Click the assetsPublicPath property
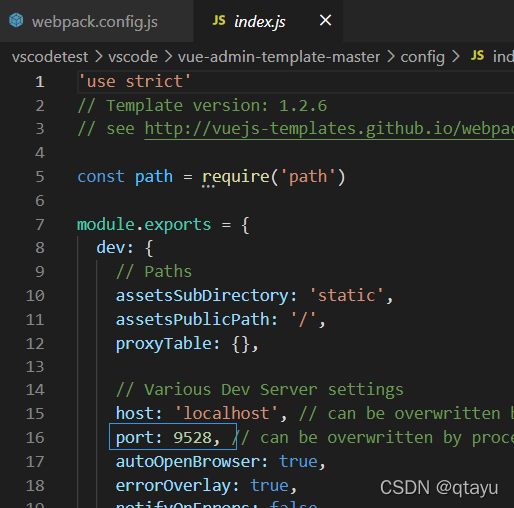514x508 pixels. (x=193, y=320)
